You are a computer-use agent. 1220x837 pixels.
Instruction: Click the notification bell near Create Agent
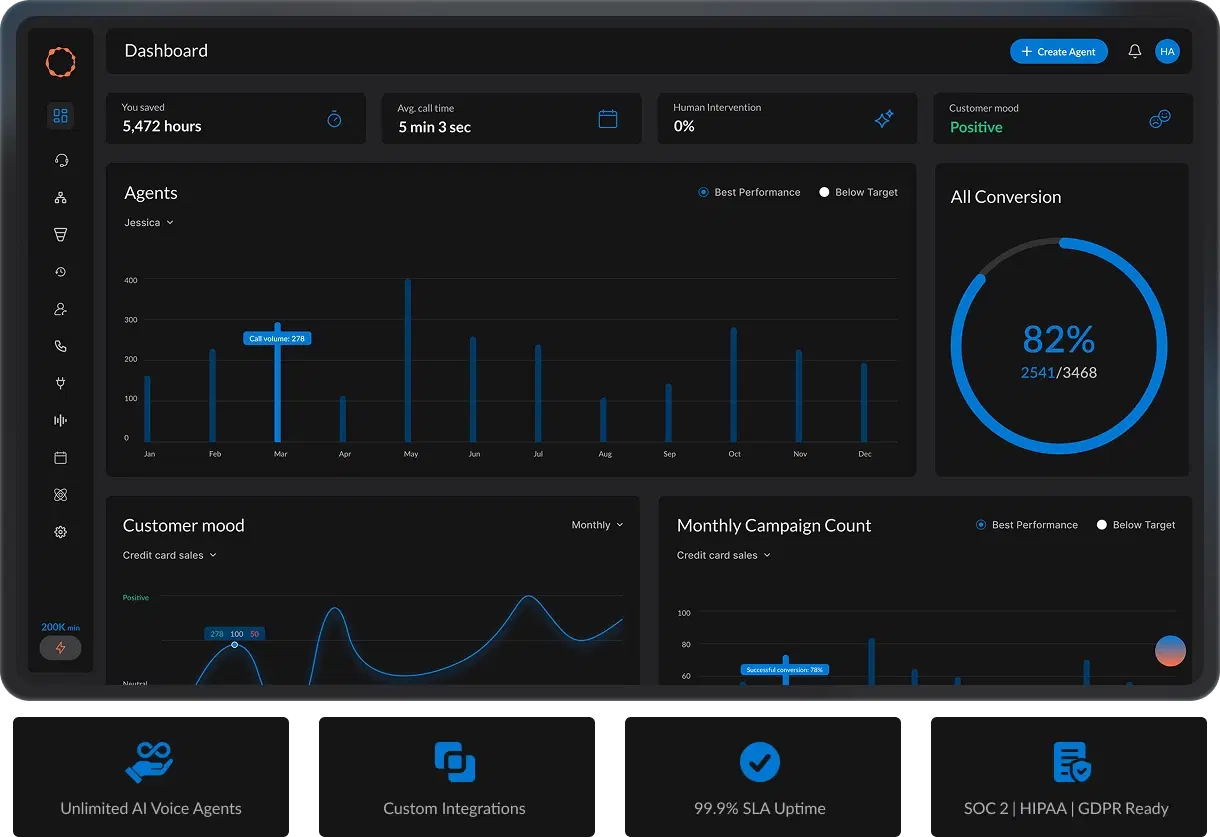1135,51
